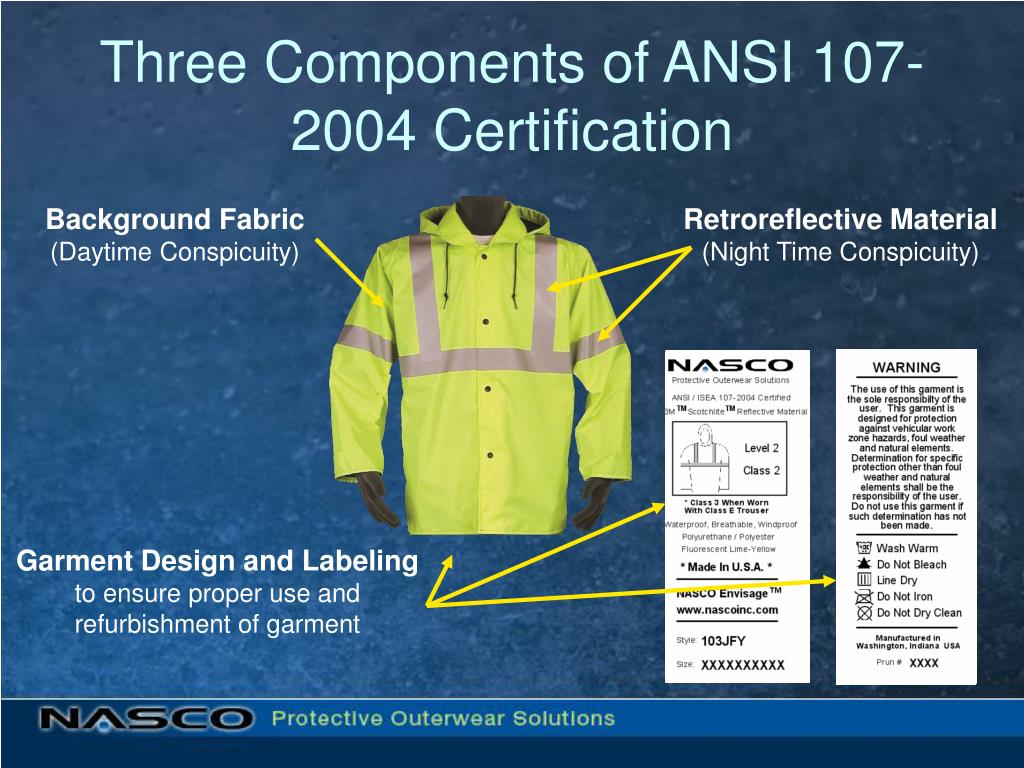Viewport: 1024px width, 768px height.
Task: Select 'Do Not Iron' text
Action: pyautogui.click(x=904, y=596)
